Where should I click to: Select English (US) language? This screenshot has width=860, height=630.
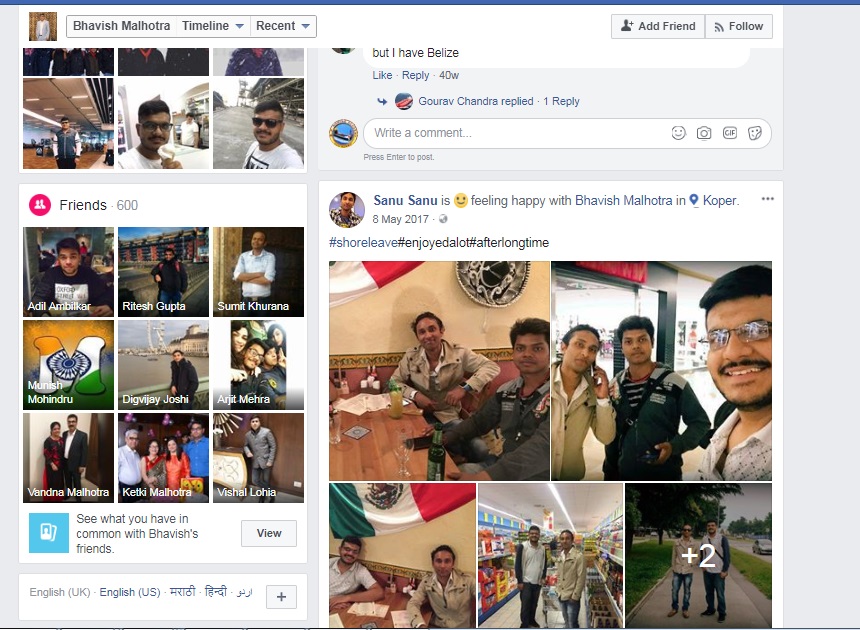click(130, 593)
